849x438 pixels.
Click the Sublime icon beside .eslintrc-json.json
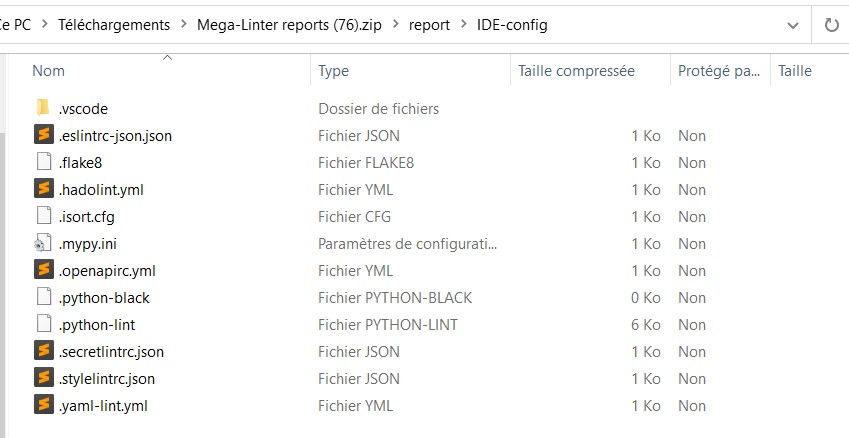click(x=42, y=135)
